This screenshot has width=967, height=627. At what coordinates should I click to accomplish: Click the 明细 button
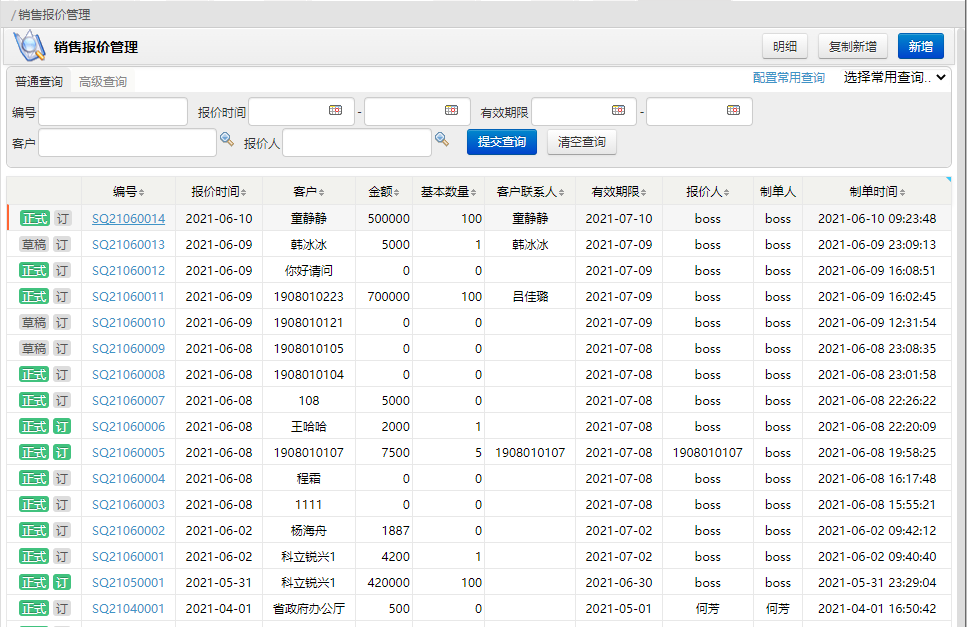(784, 46)
